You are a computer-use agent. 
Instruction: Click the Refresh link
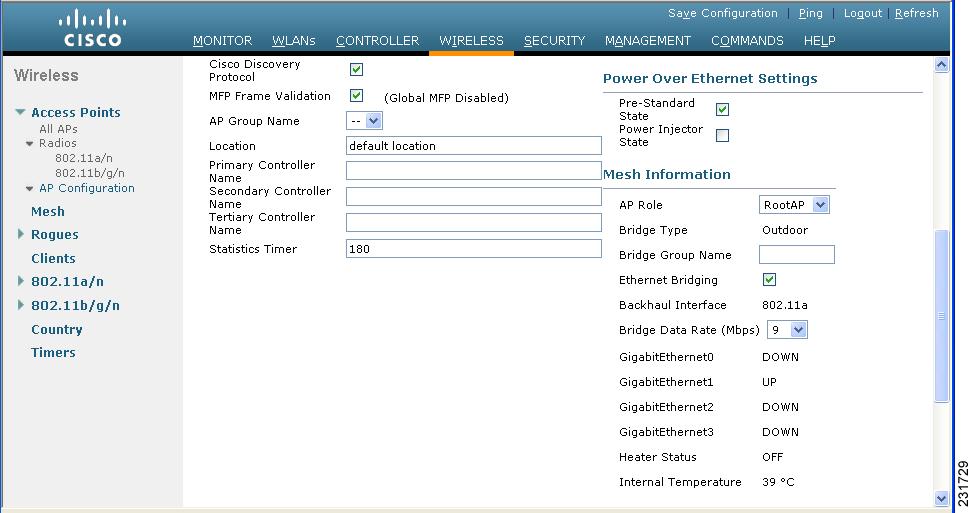(917, 13)
